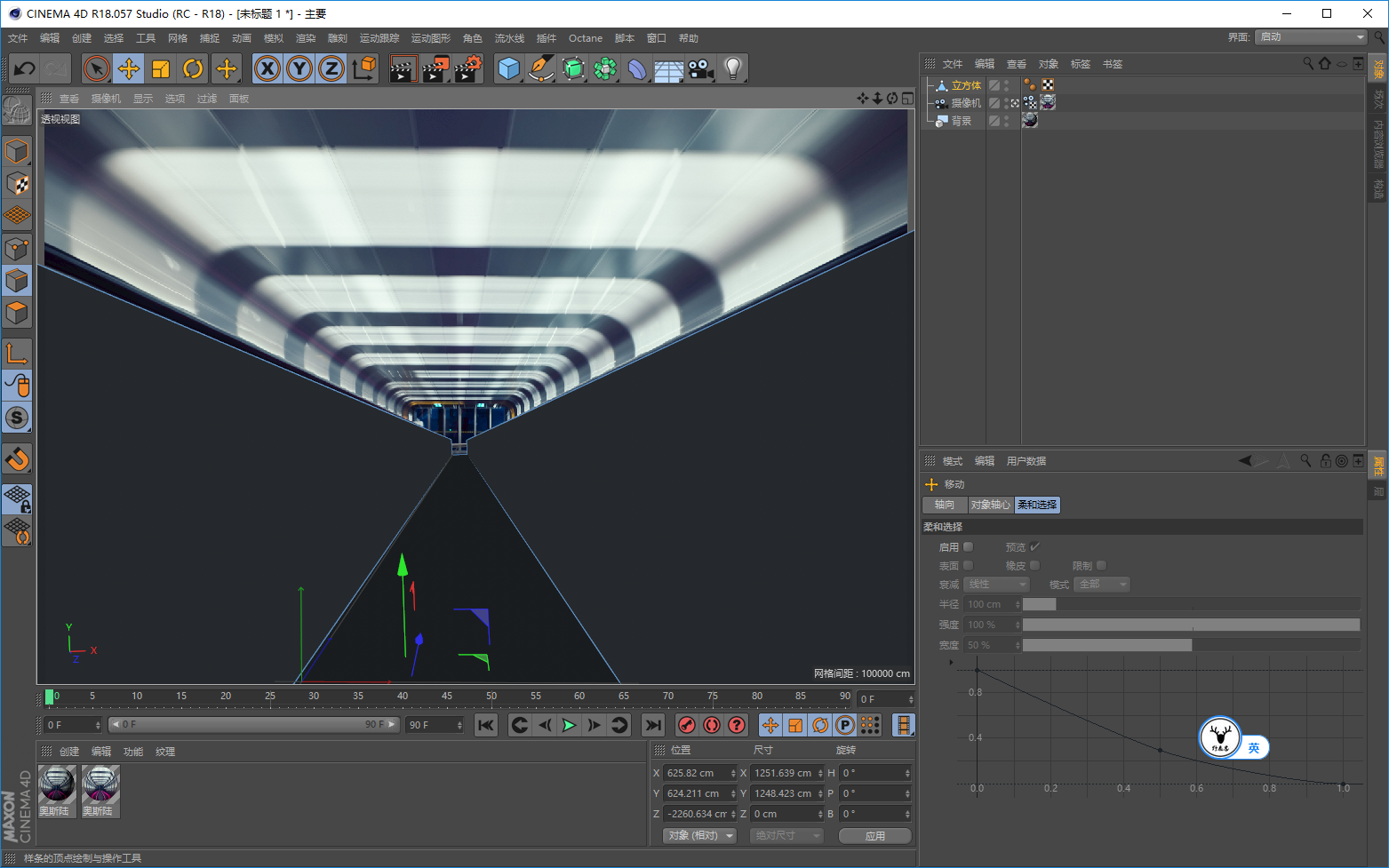
Task: Open the Edit Render Settings icon
Action: tap(467, 68)
